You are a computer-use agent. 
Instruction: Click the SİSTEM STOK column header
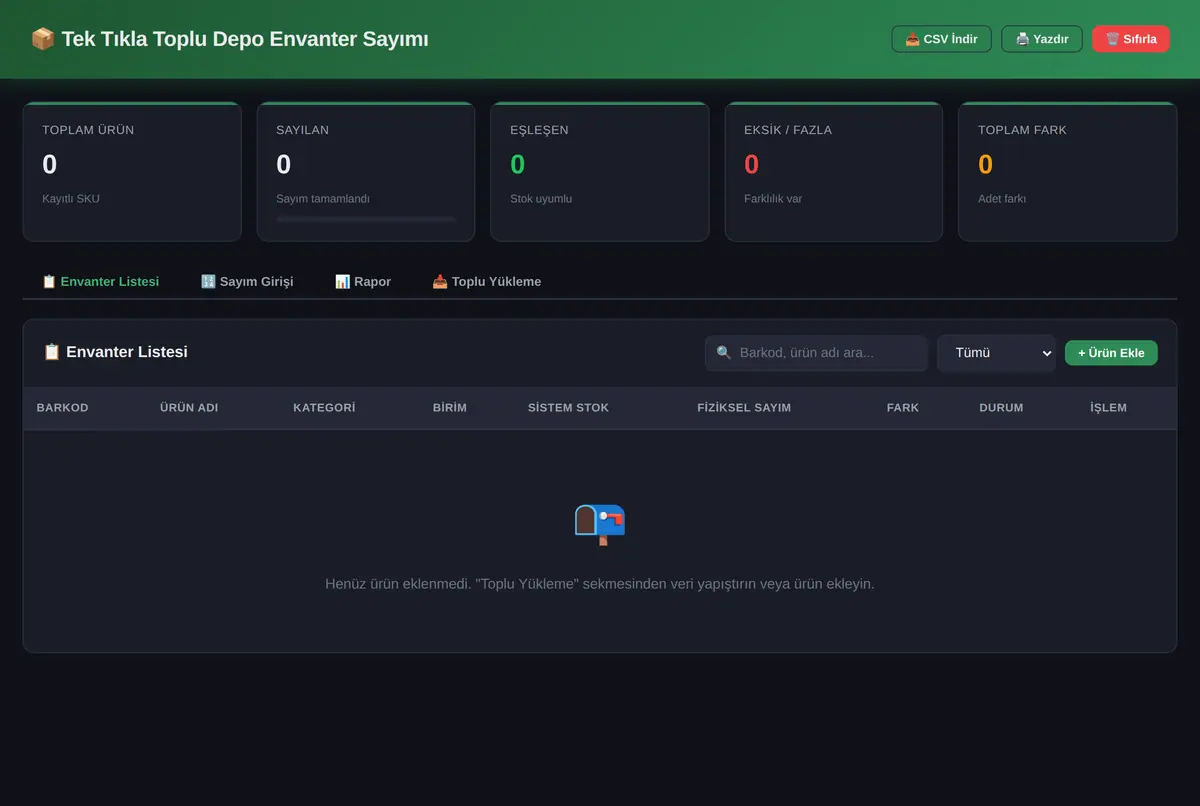tap(568, 408)
